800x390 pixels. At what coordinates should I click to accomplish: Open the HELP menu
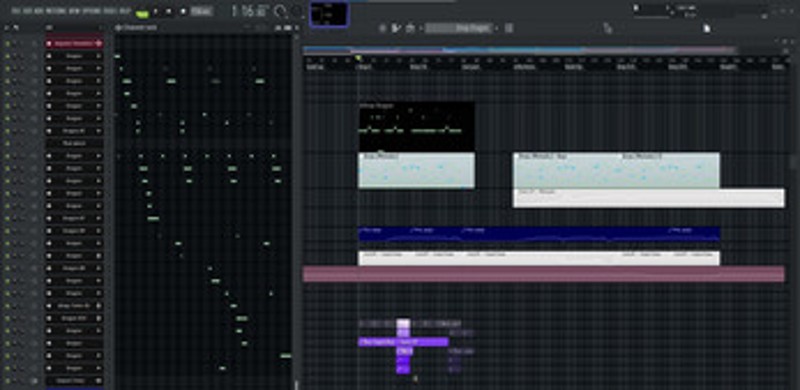pos(126,11)
